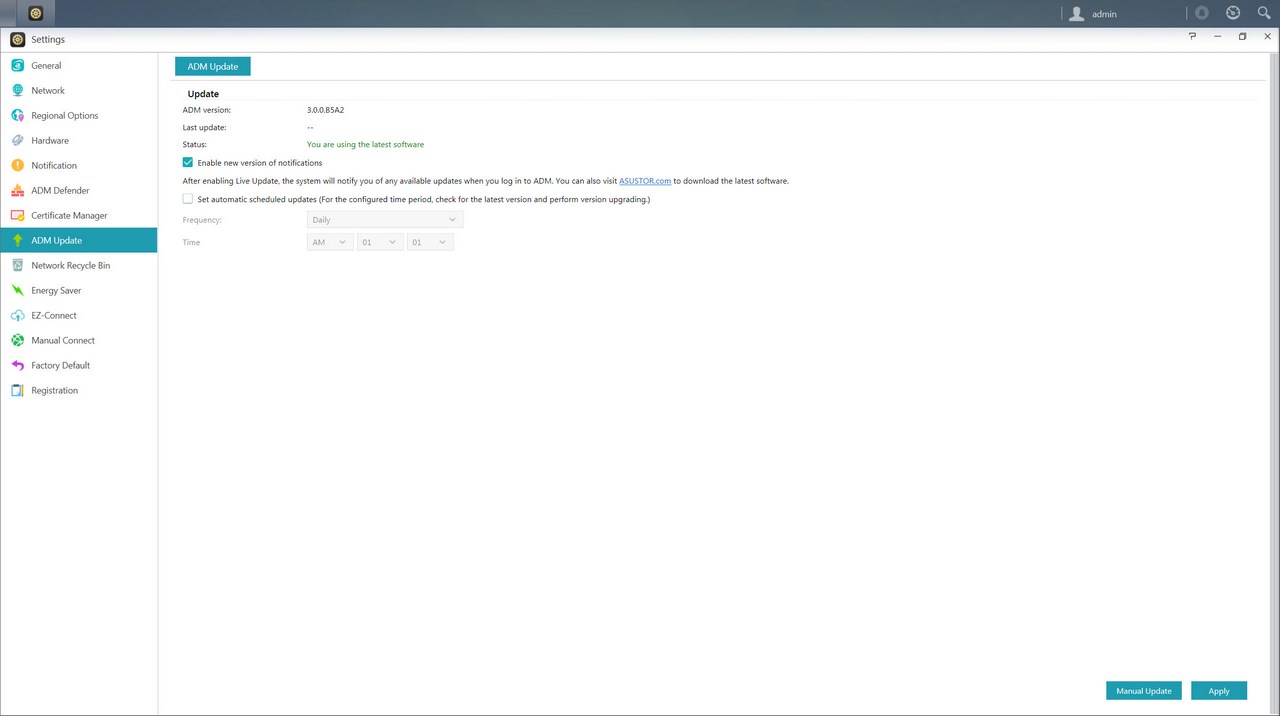Open the Notification label in sidebar
Image resolution: width=1280 pixels, height=716 pixels.
(x=54, y=166)
